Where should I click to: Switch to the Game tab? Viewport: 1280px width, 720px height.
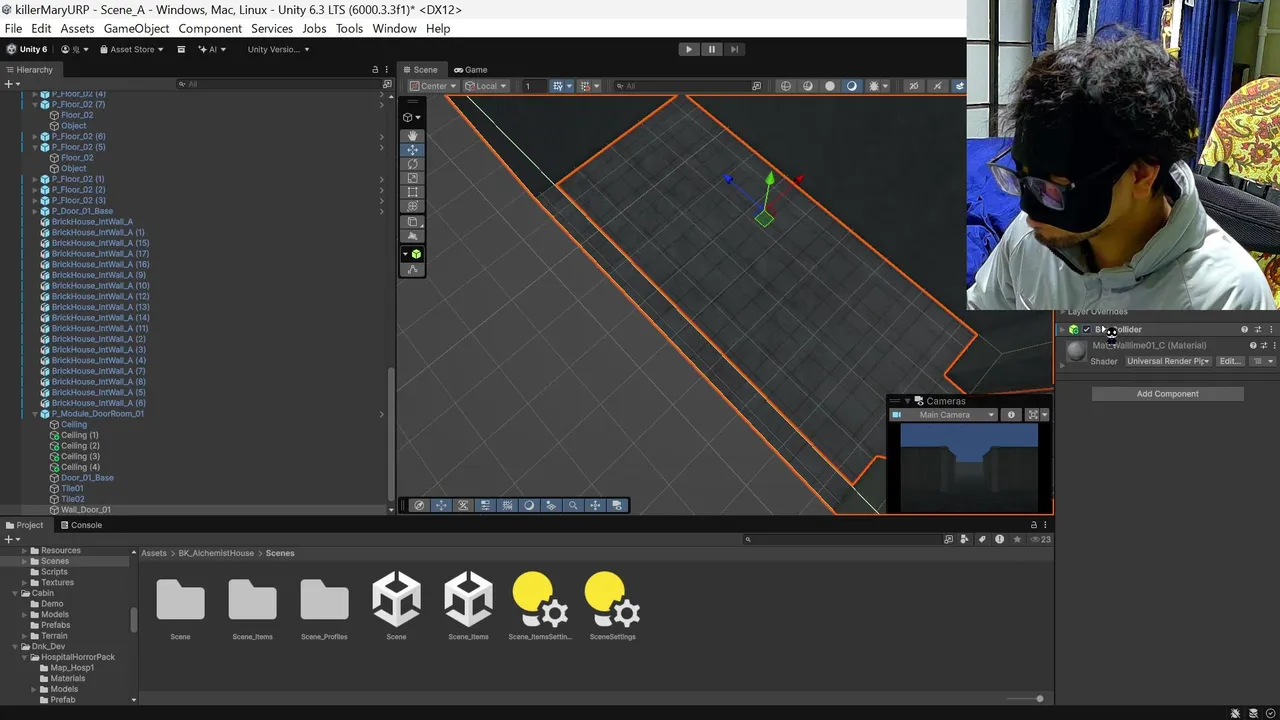470,70
